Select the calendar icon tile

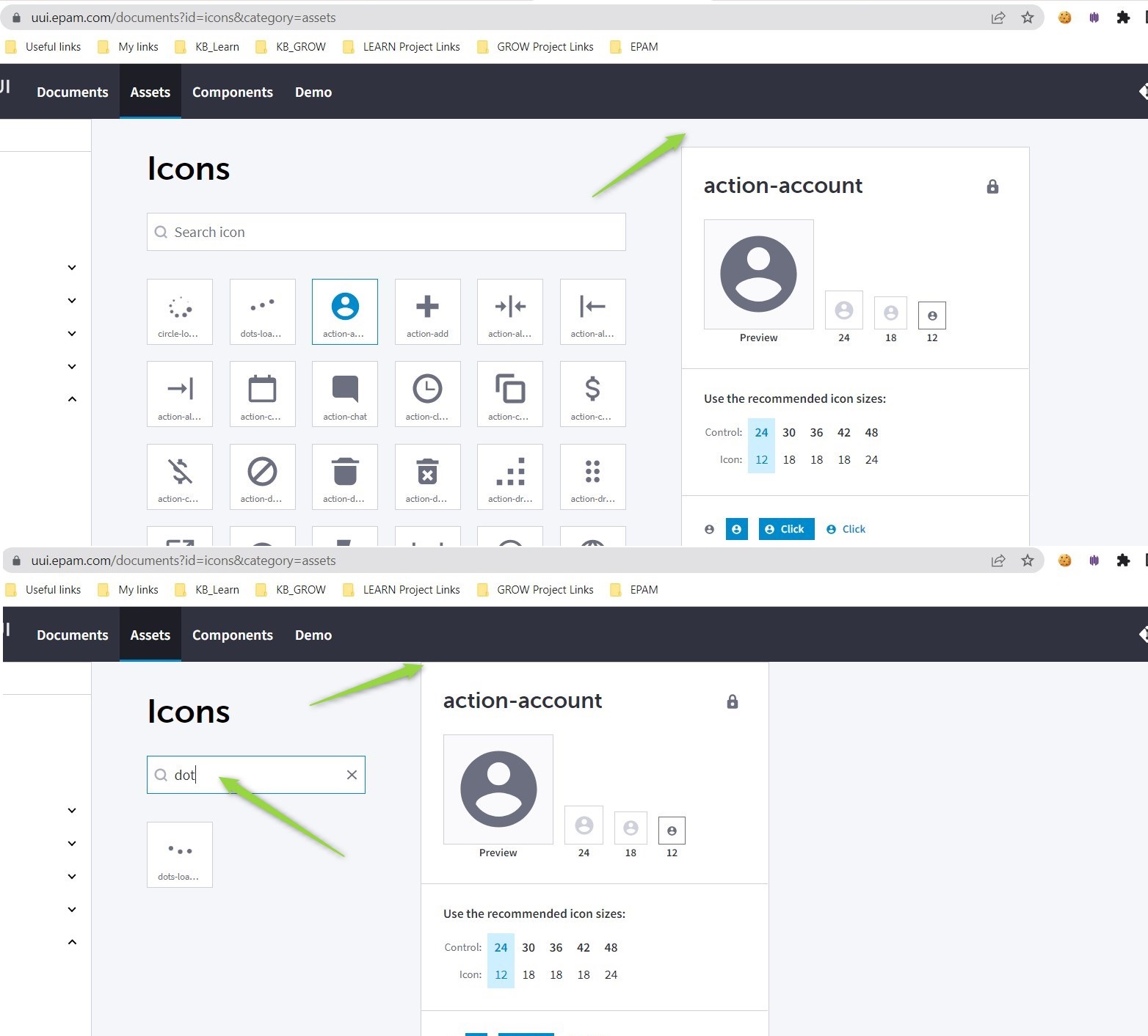click(x=263, y=394)
